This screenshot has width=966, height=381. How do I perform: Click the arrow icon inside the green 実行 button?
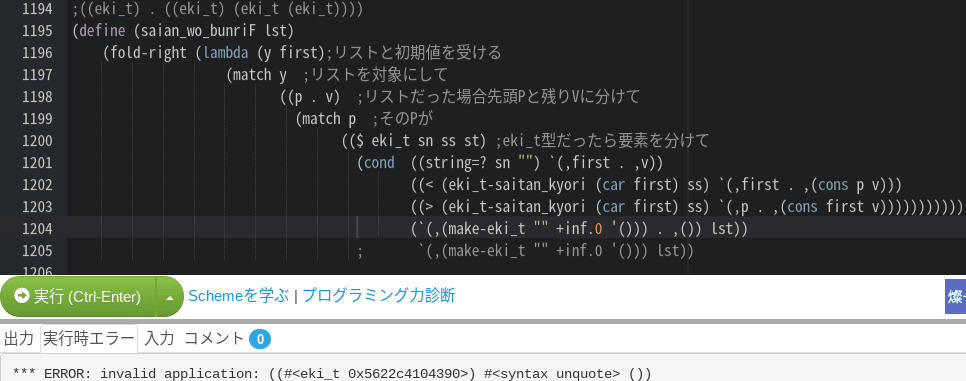[x=22, y=296]
